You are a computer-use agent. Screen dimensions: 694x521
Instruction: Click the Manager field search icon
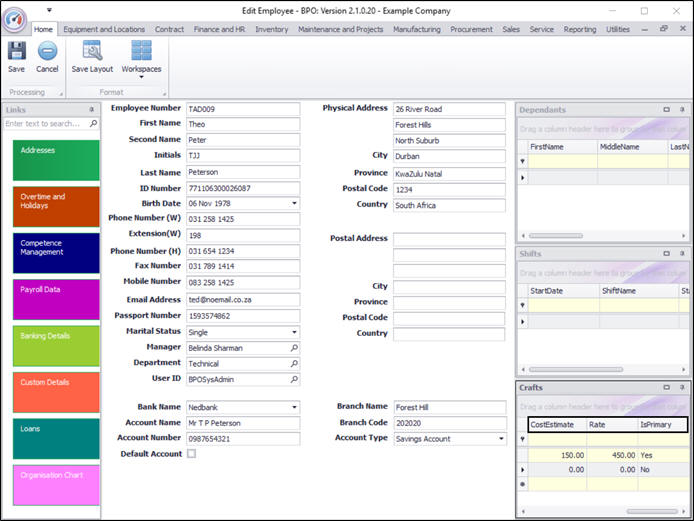294,348
